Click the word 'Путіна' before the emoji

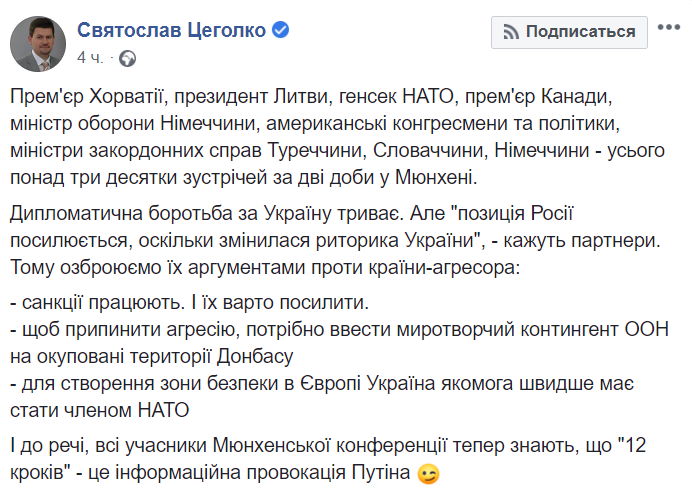381,473
